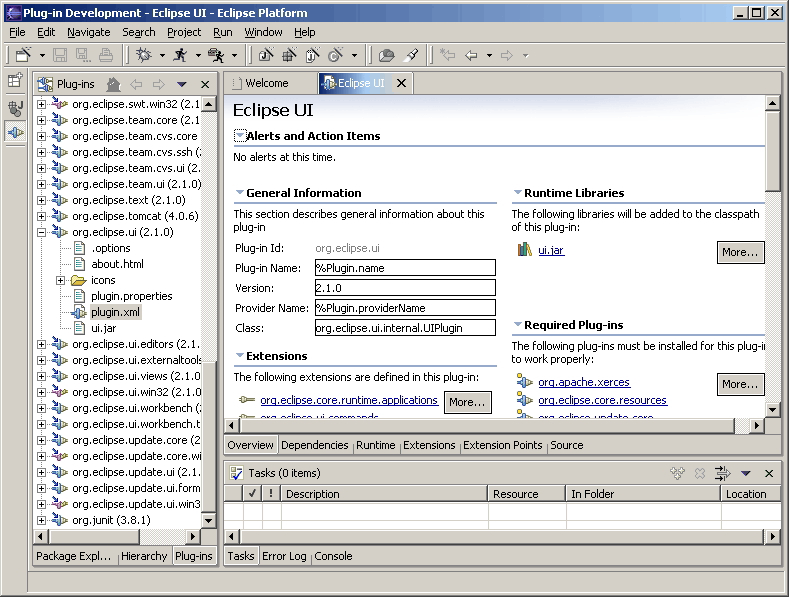Viewport: 789px width, 597px height.
Task: Switch to the Extension Points tab
Action: pos(503,445)
